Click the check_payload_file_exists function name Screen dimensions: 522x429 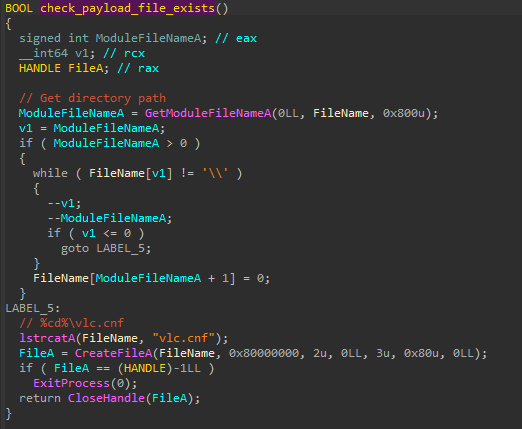pos(127,8)
